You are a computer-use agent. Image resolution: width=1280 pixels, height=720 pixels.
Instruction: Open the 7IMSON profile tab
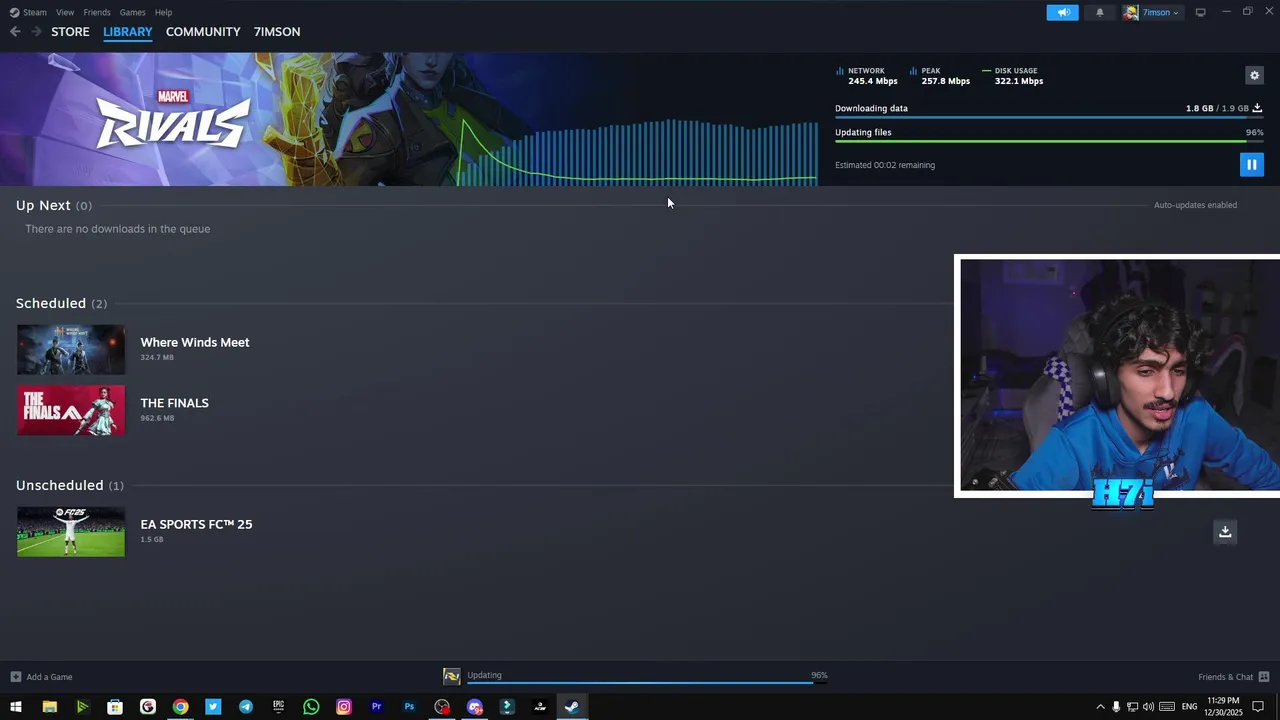(277, 32)
